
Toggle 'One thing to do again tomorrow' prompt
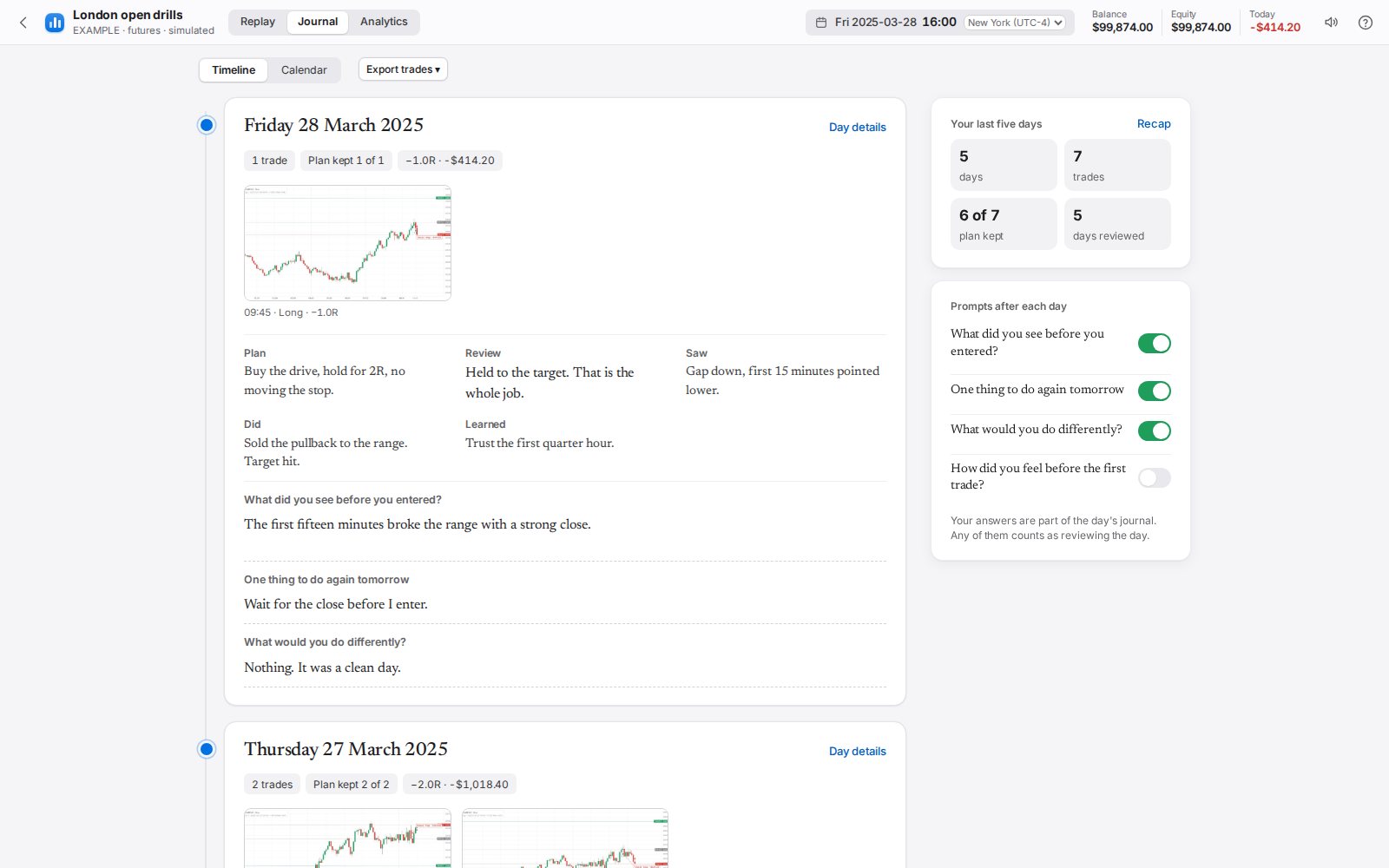[x=1155, y=391]
